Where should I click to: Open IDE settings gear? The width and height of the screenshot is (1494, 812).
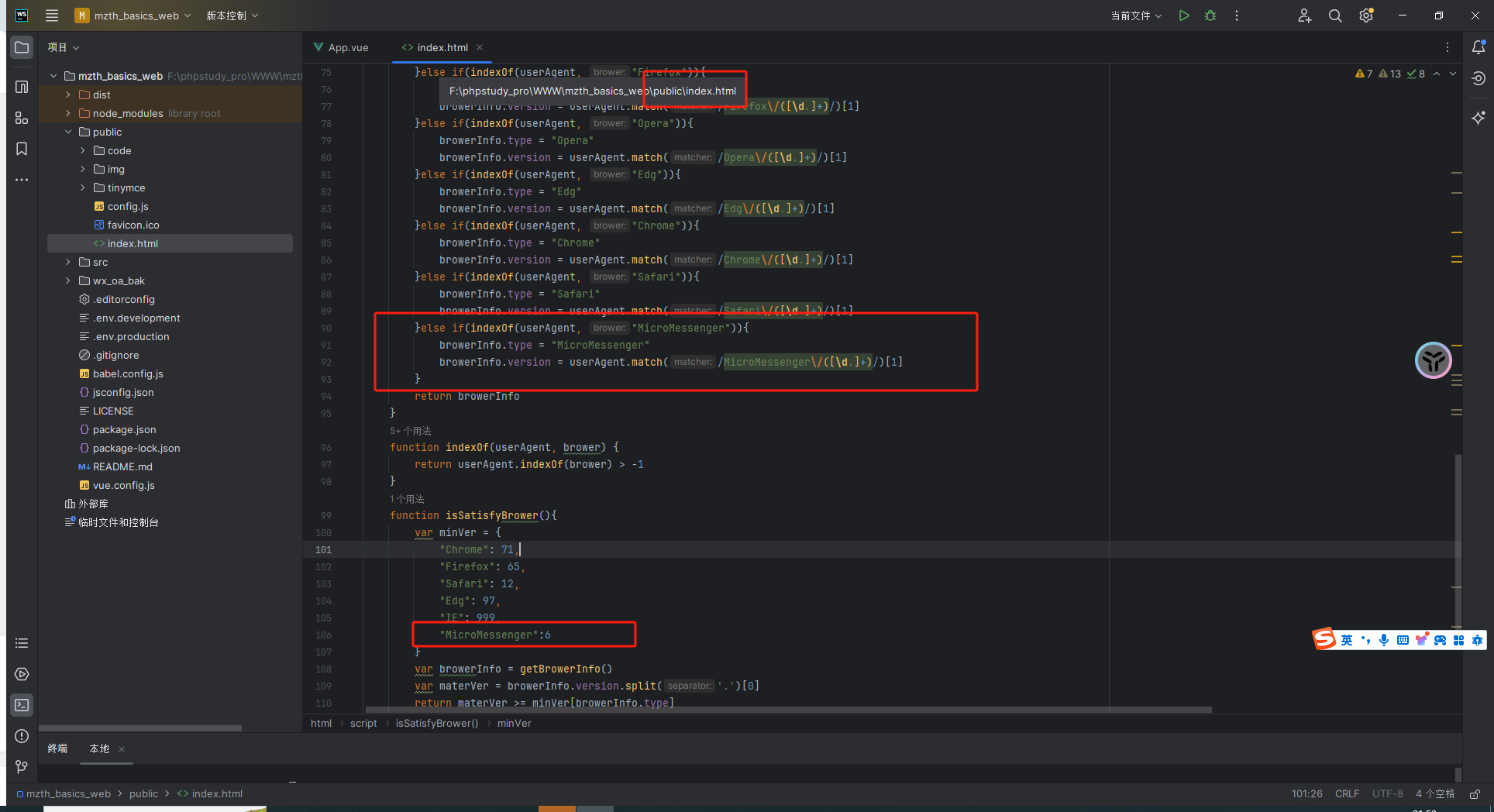tap(1366, 15)
